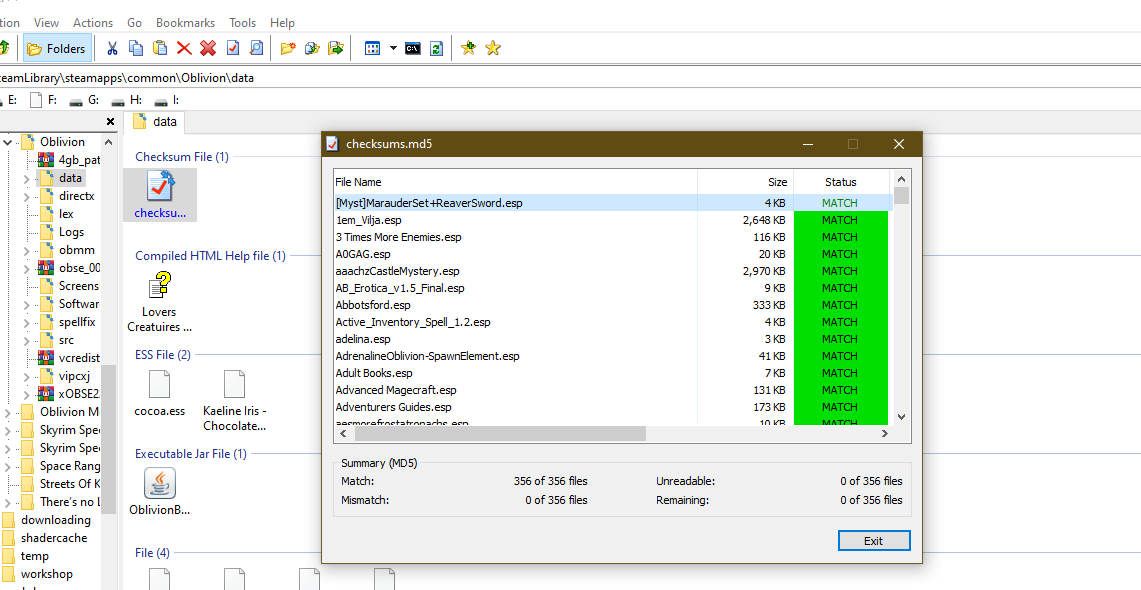The height and width of the screenshot is (590, 1141).
Task: Select the F: drive button
Action: [x=42, y=100]
